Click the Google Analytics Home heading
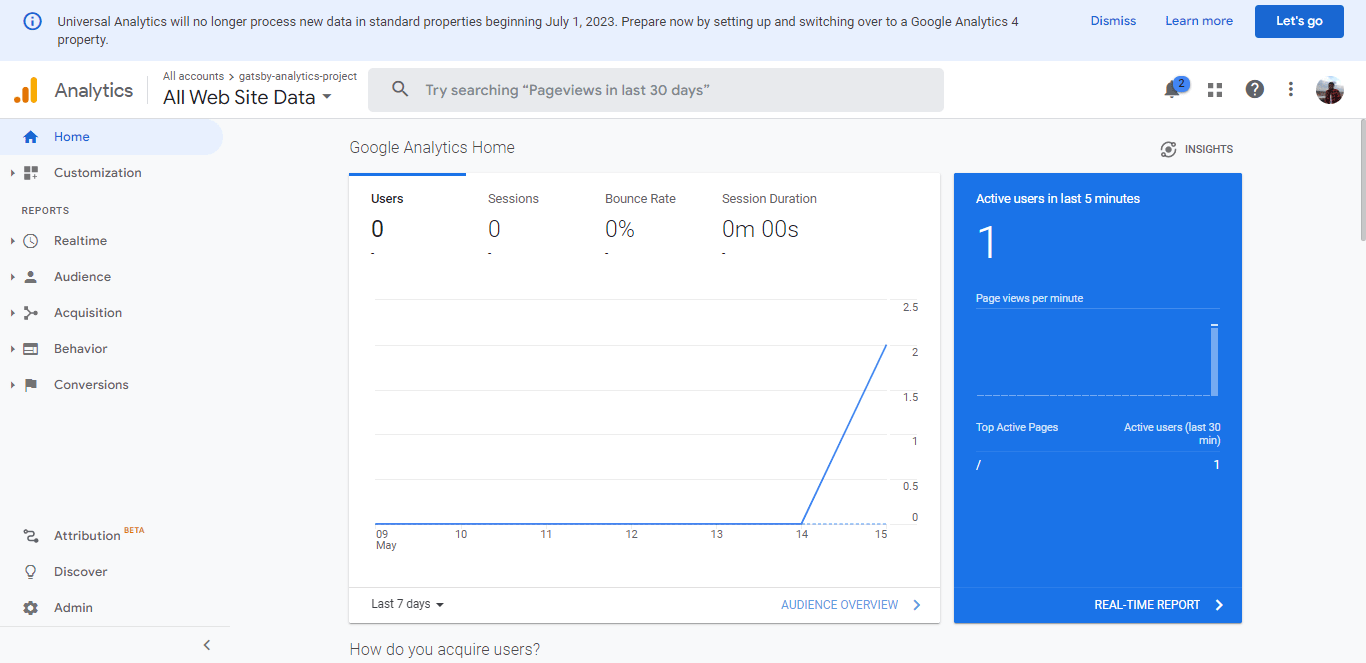 [432, 147]
